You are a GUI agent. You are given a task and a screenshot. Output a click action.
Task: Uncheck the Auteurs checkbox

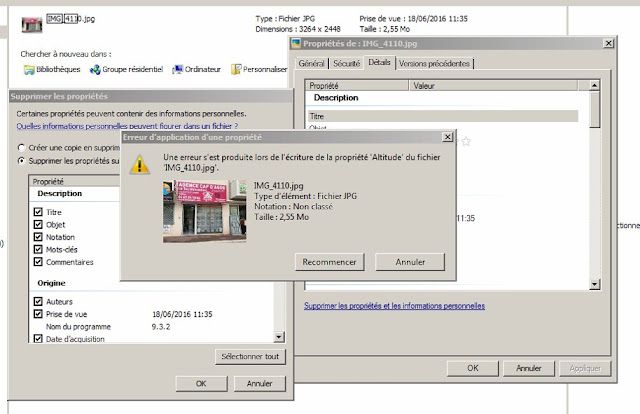[38, 301]
